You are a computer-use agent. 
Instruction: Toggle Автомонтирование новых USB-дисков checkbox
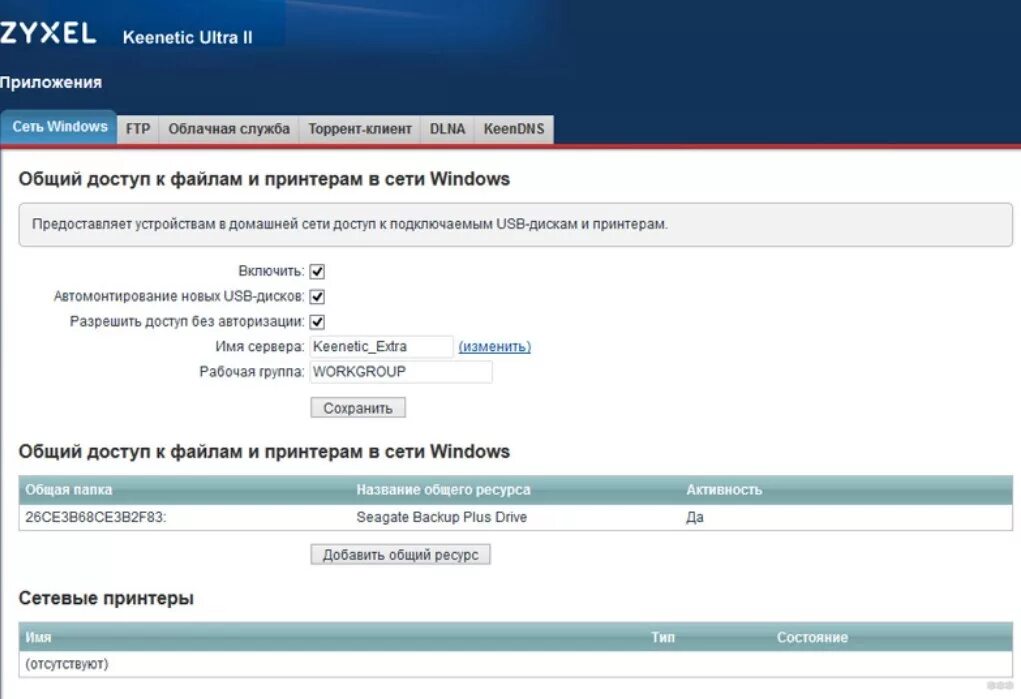point(317,297)
